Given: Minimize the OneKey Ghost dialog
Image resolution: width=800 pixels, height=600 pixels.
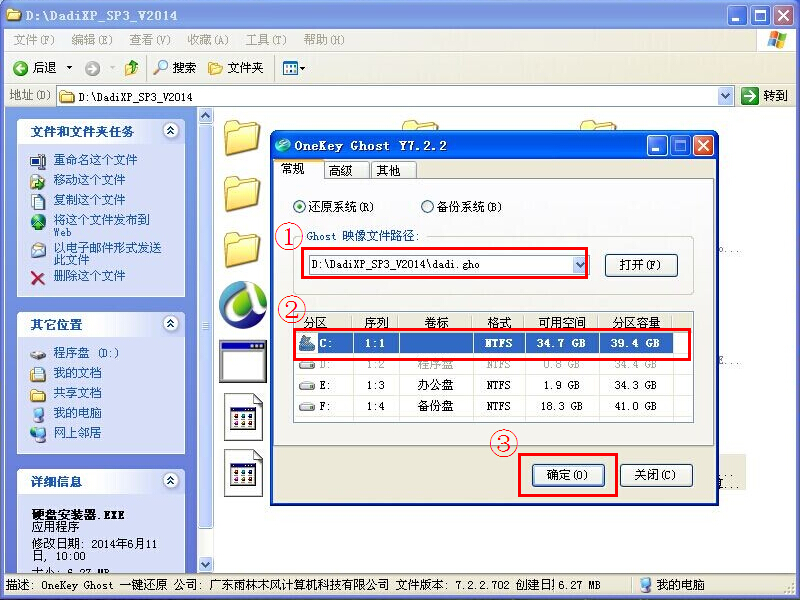Looking at the screenshot, I should click(657, 146).
